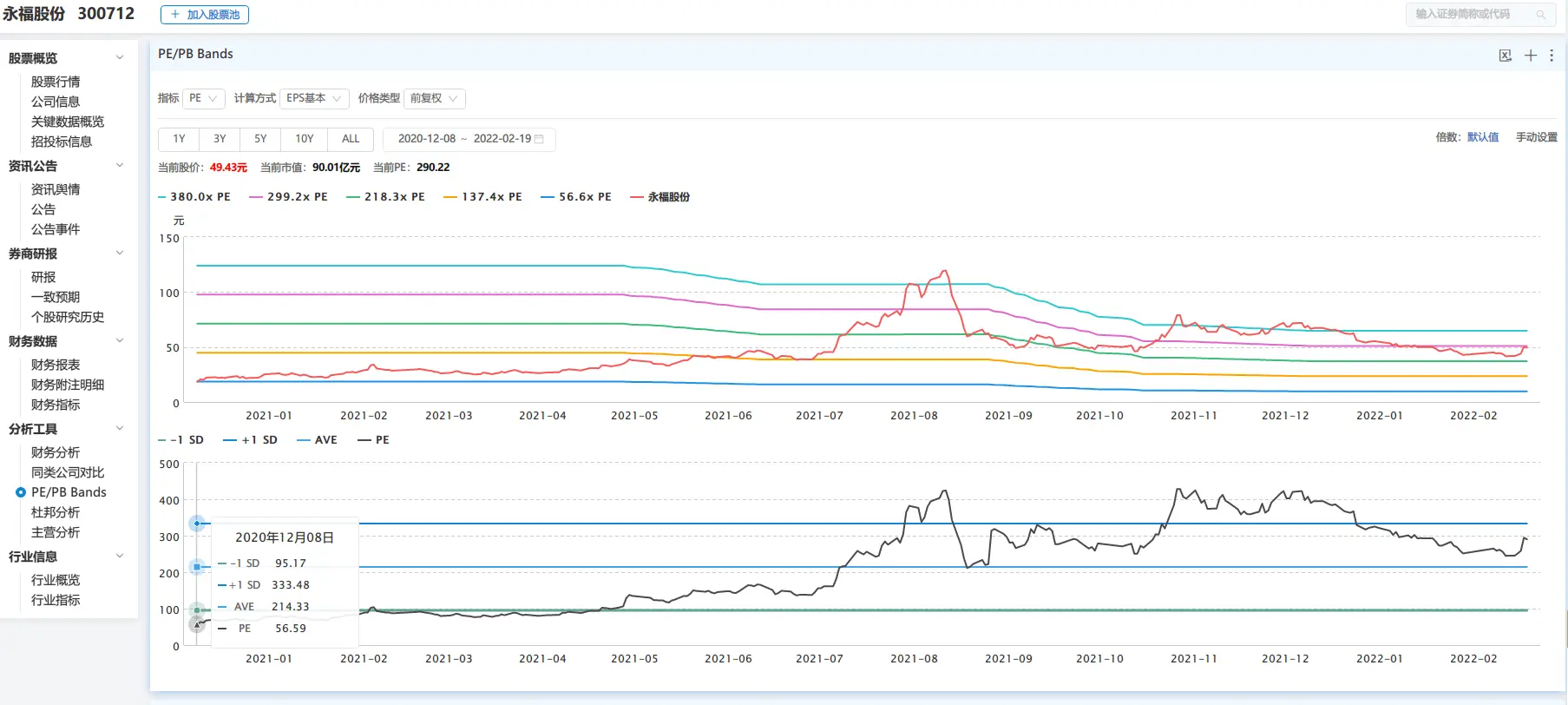This screenshot has width=1568, height=705.
Task: Select the 10Y time range tab
Action: (x=305, y=139)
